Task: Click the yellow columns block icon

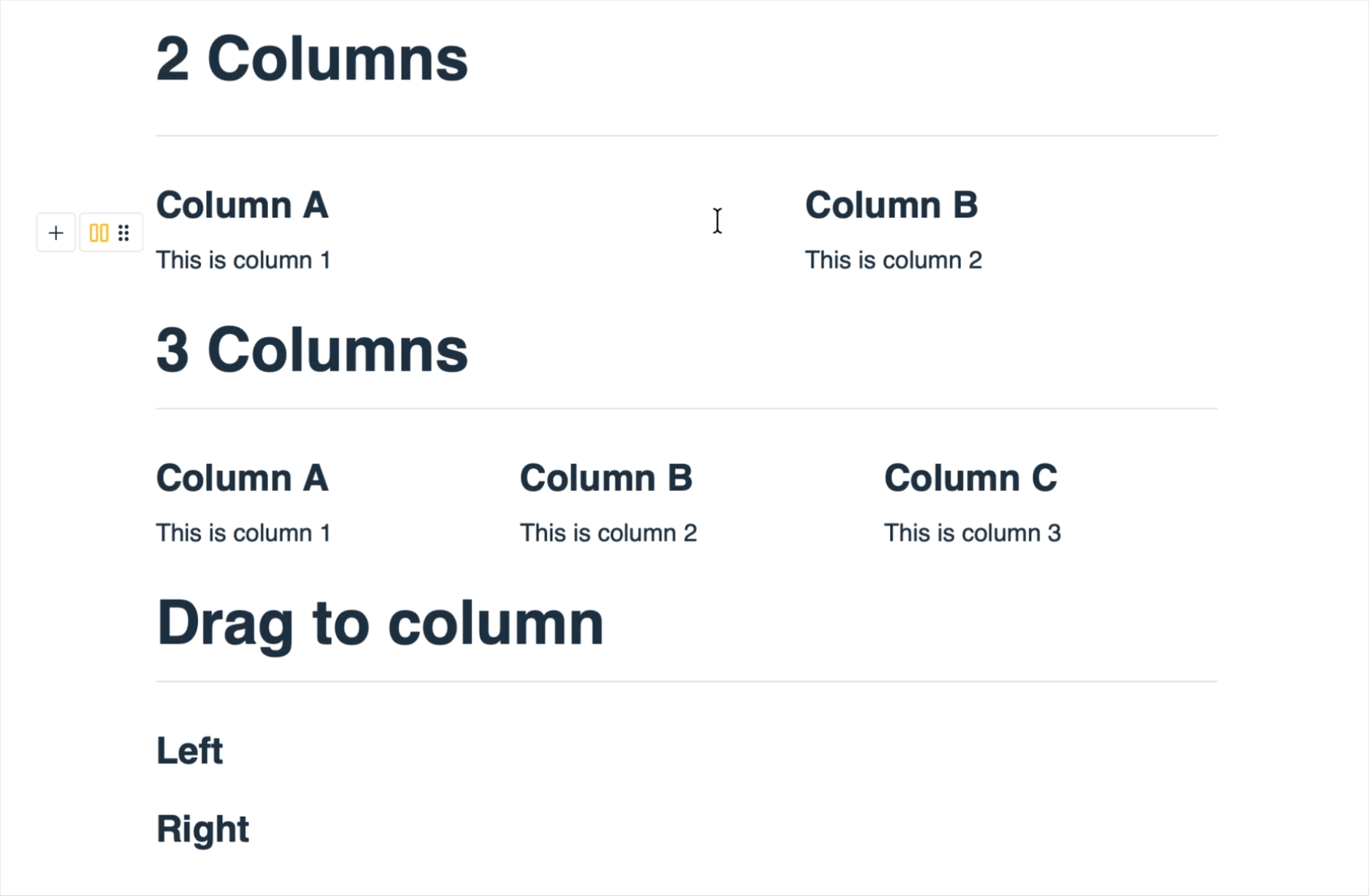Action: coord(99,232)
